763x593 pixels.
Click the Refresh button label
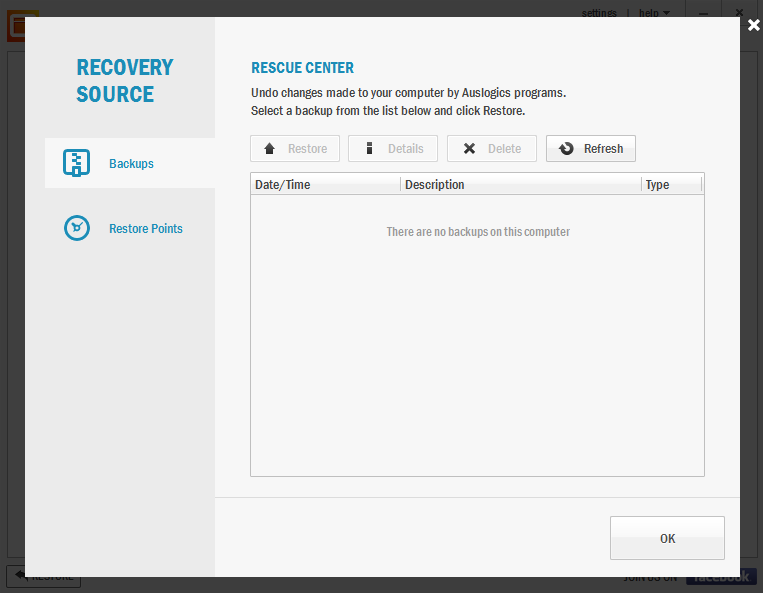603,149
